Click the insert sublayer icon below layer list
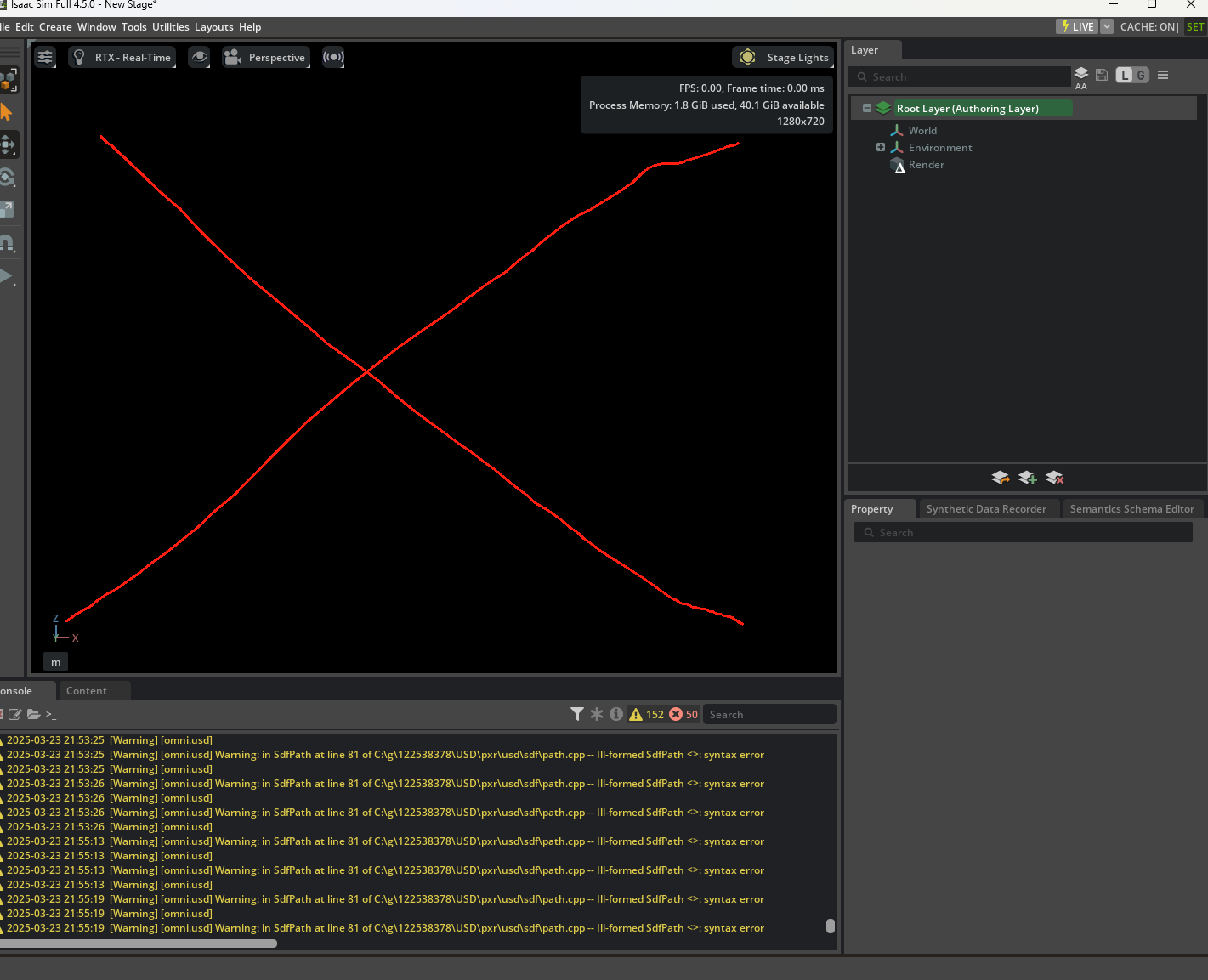1208x980 pixels. pyautogui.click(x=1001, y=478)
